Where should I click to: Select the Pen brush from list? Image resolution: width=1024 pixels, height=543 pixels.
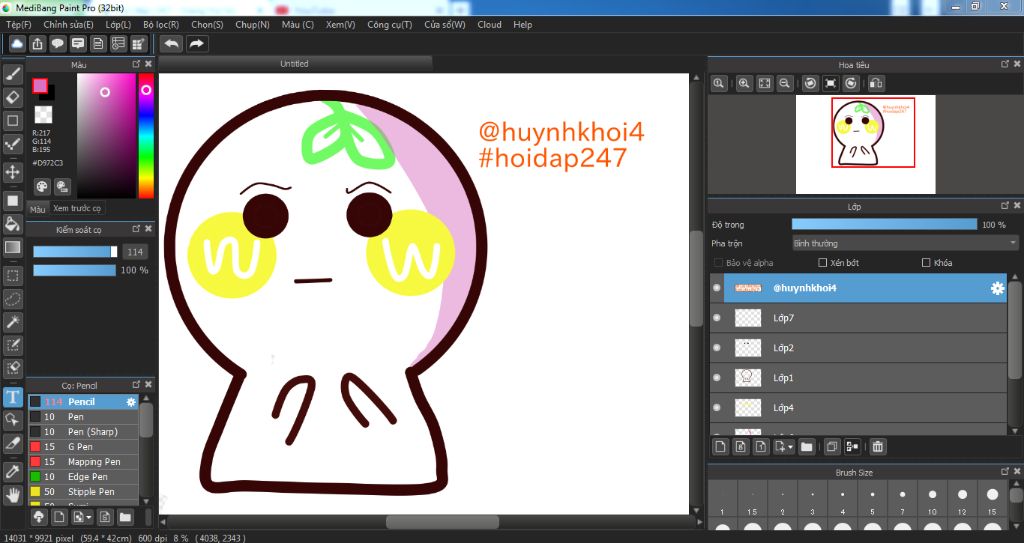point(83,417)
